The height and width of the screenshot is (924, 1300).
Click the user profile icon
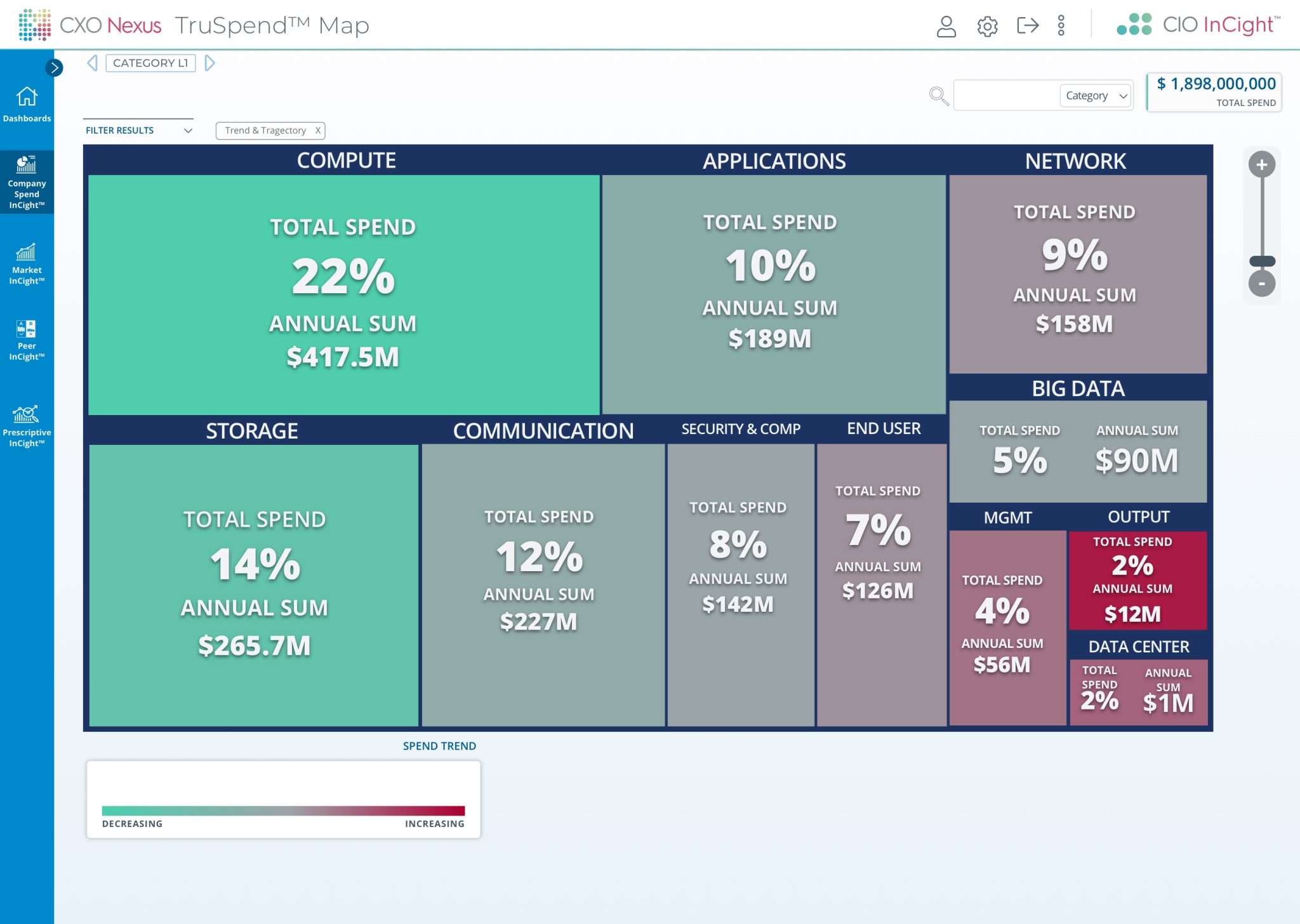point(946,25)
